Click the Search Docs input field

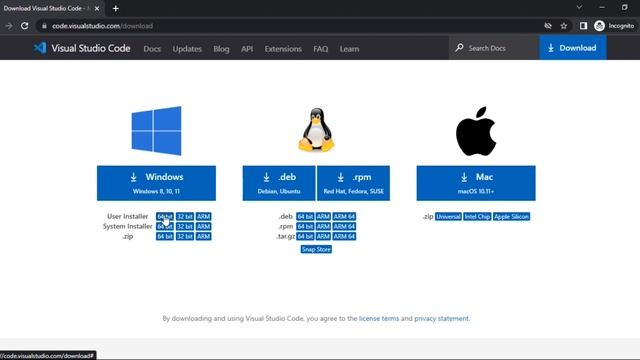click(494, 48)
